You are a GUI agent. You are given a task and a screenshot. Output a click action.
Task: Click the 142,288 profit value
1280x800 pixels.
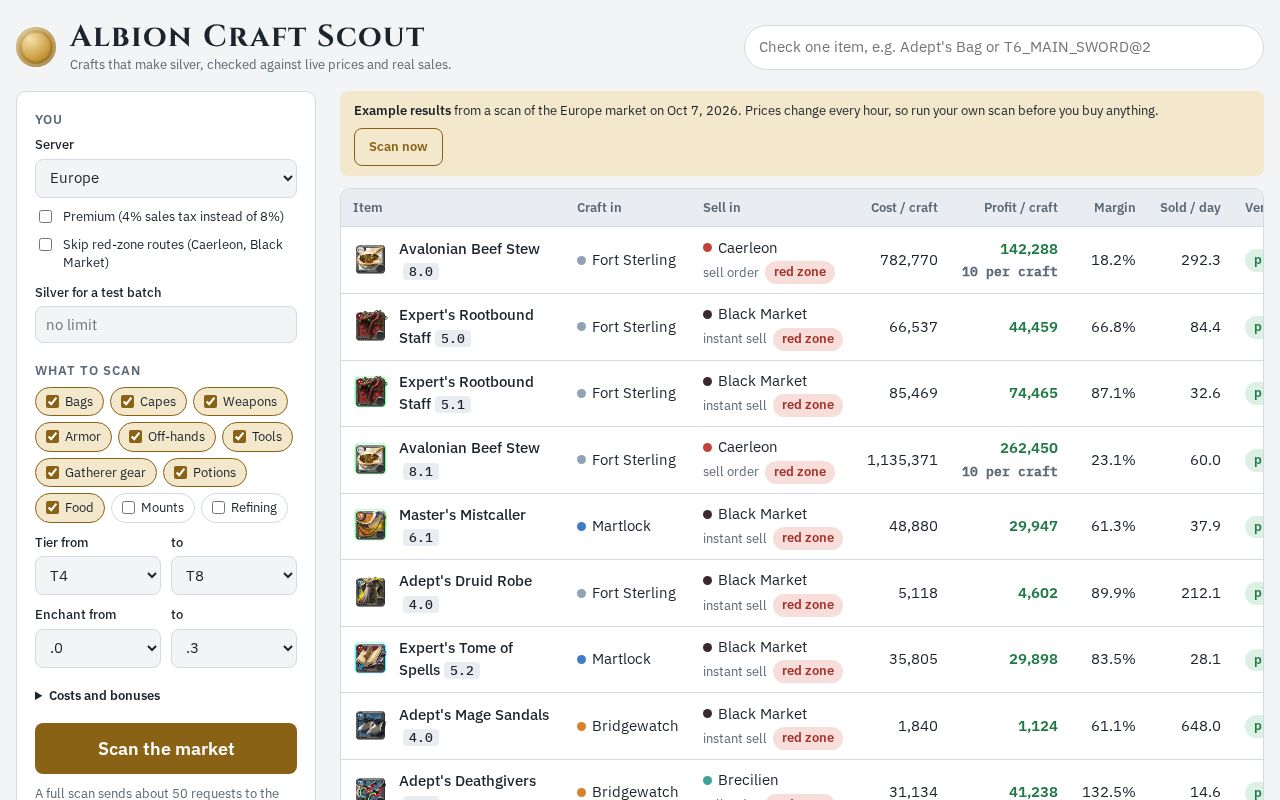(1029, 249)
